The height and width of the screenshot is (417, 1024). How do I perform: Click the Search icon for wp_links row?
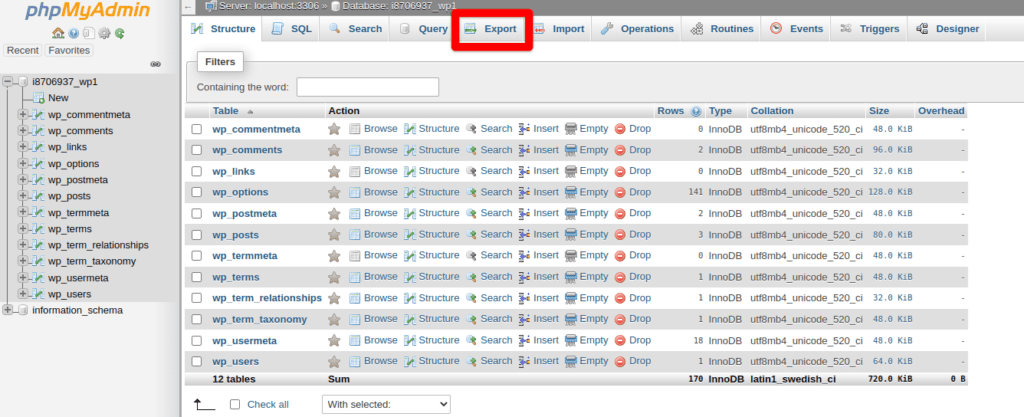[x=472, y=171]
